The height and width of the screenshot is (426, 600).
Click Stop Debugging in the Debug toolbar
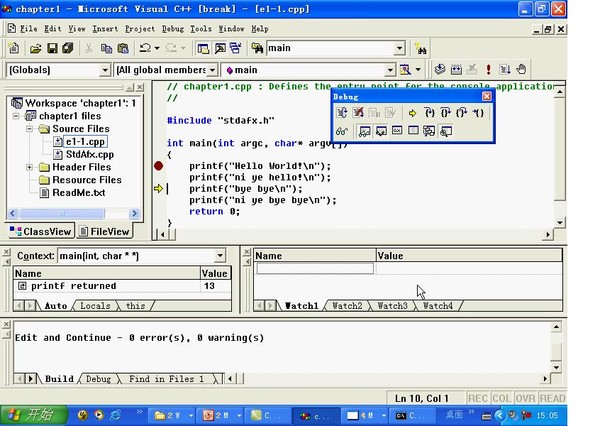point(358,113)
